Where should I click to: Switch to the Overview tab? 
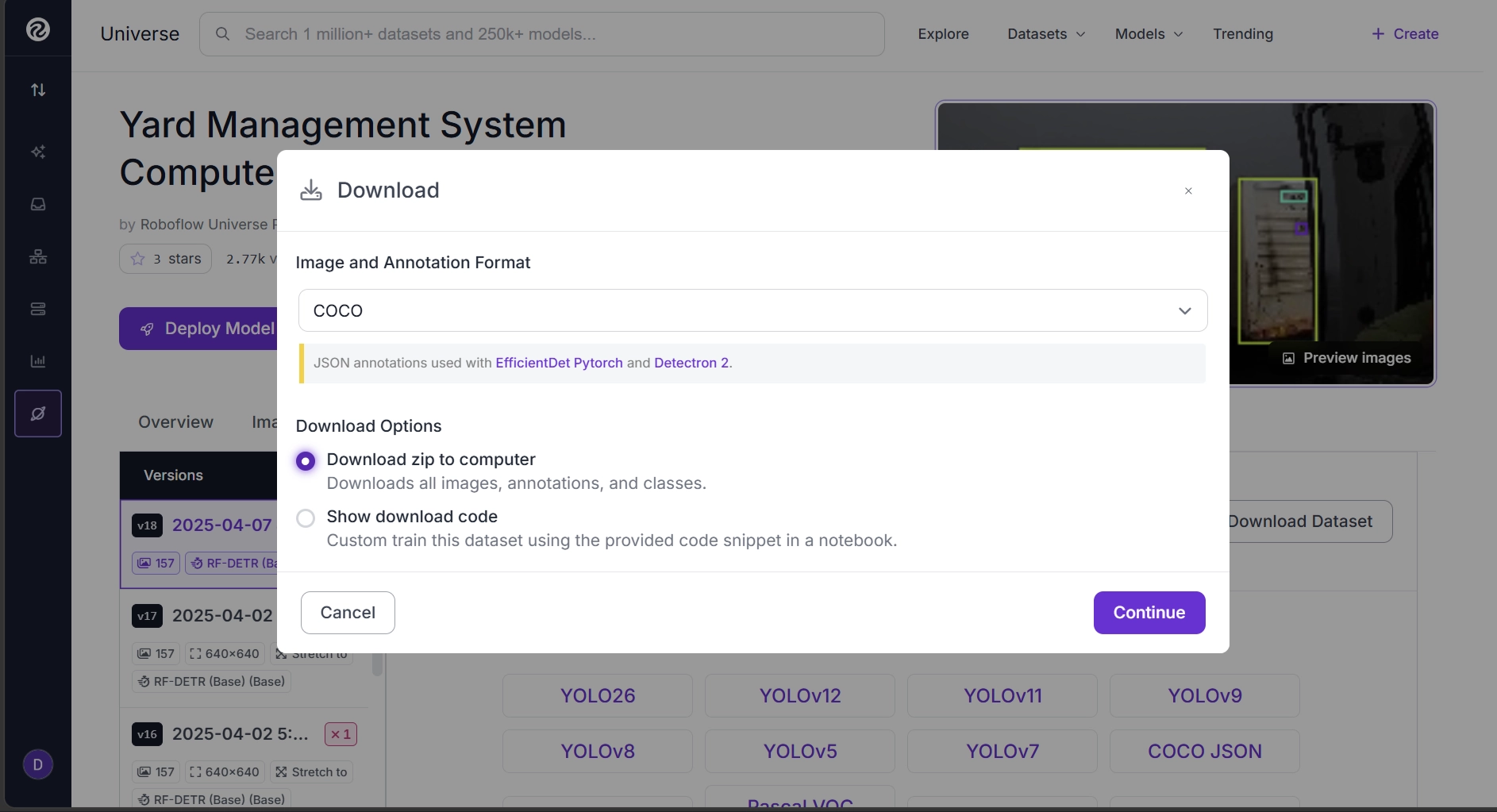[x=175, y=422]
